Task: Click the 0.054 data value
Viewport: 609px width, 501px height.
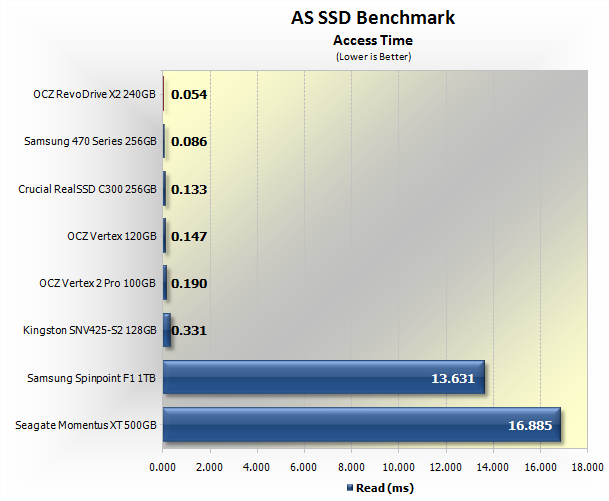Action: point(189,94)
